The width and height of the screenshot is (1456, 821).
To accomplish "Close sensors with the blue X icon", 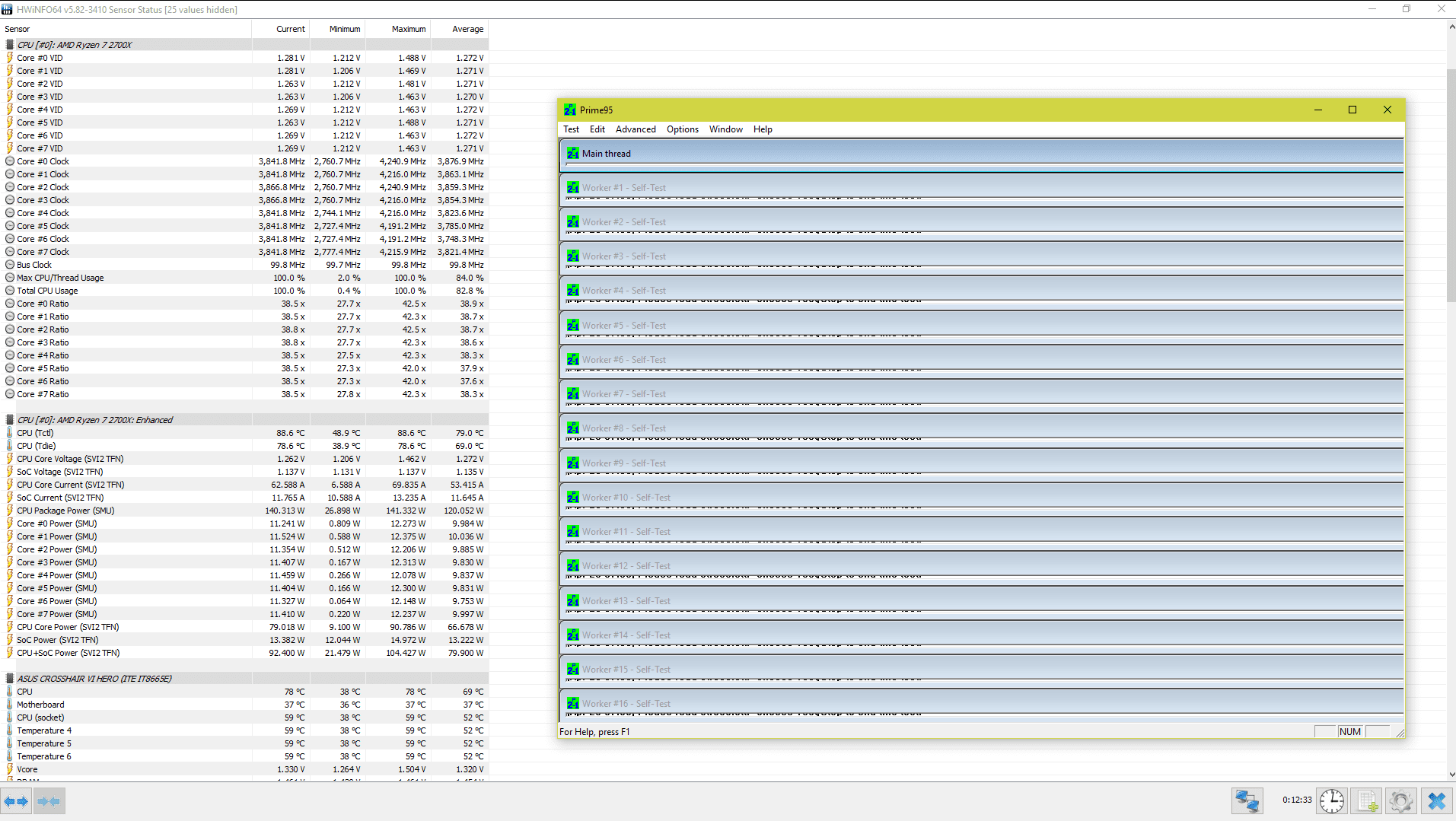I will pyautogui.click(x=1437, y=801).
